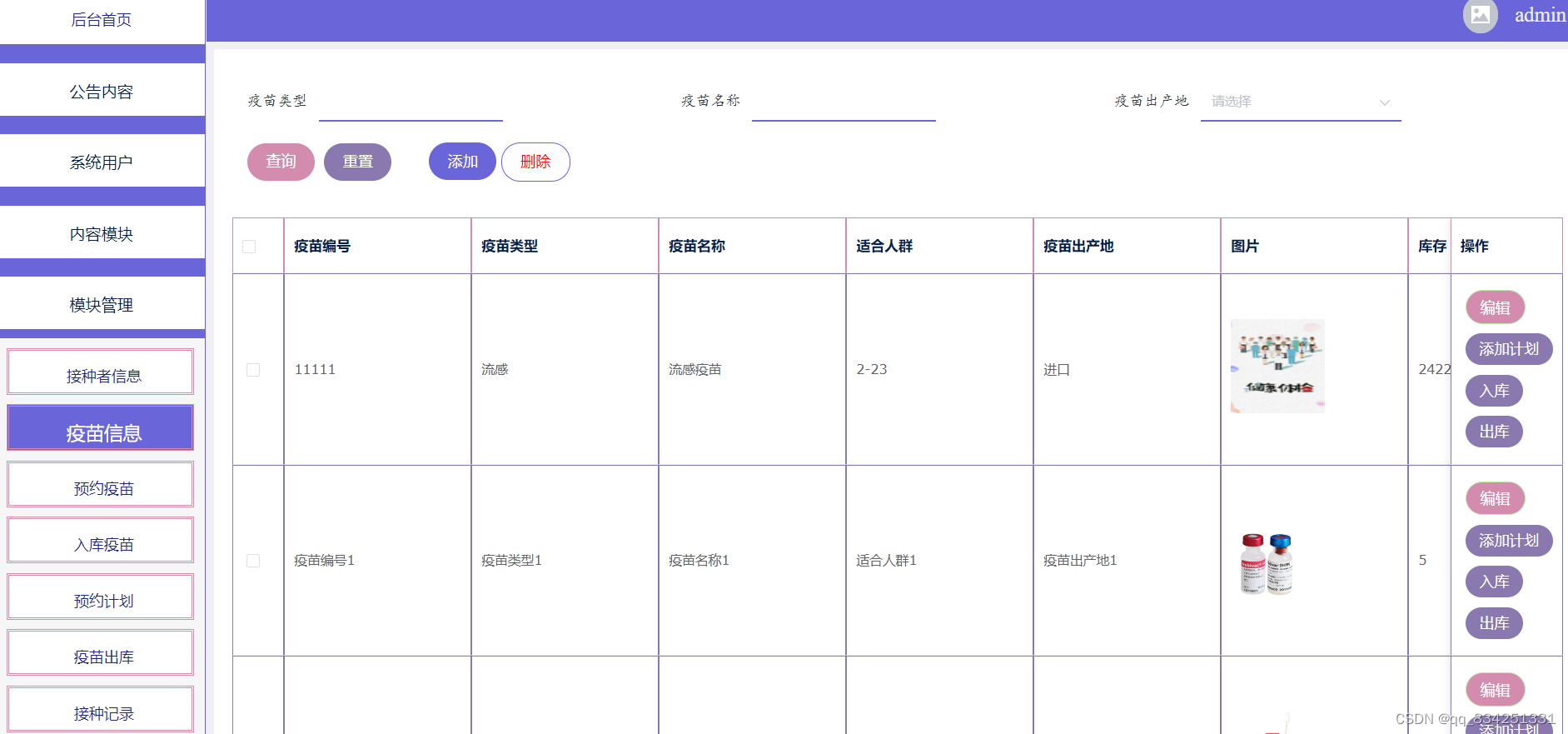Click the dropdown chevron arrow for 请选择

[x=1384, y=102]
